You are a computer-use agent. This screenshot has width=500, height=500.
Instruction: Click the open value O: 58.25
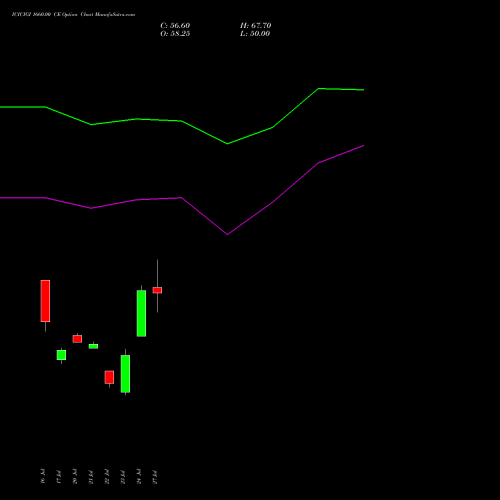(175, 34)
